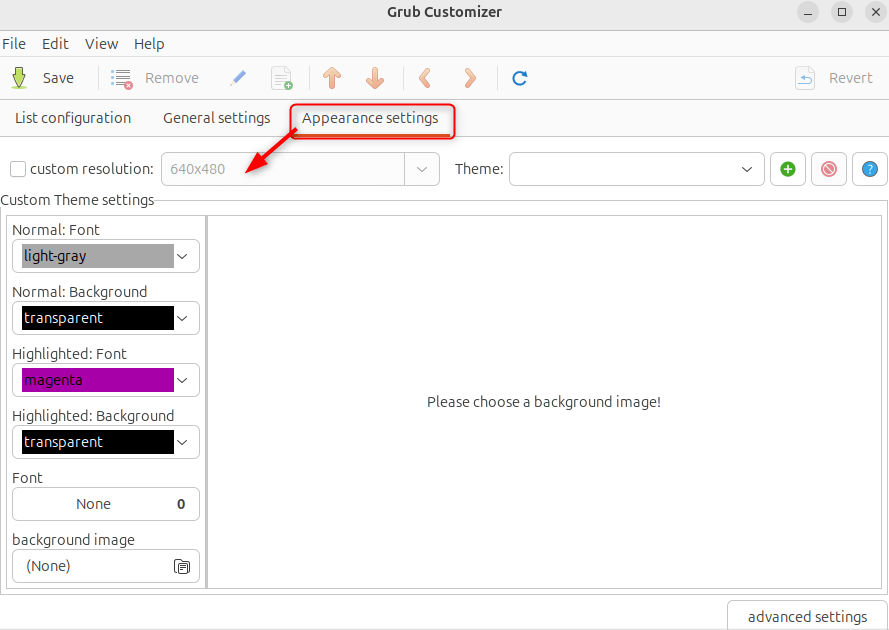The width and height of the screenshot is (889, 630).
Task: Open the File menu
Action: [x=14, y=44]
